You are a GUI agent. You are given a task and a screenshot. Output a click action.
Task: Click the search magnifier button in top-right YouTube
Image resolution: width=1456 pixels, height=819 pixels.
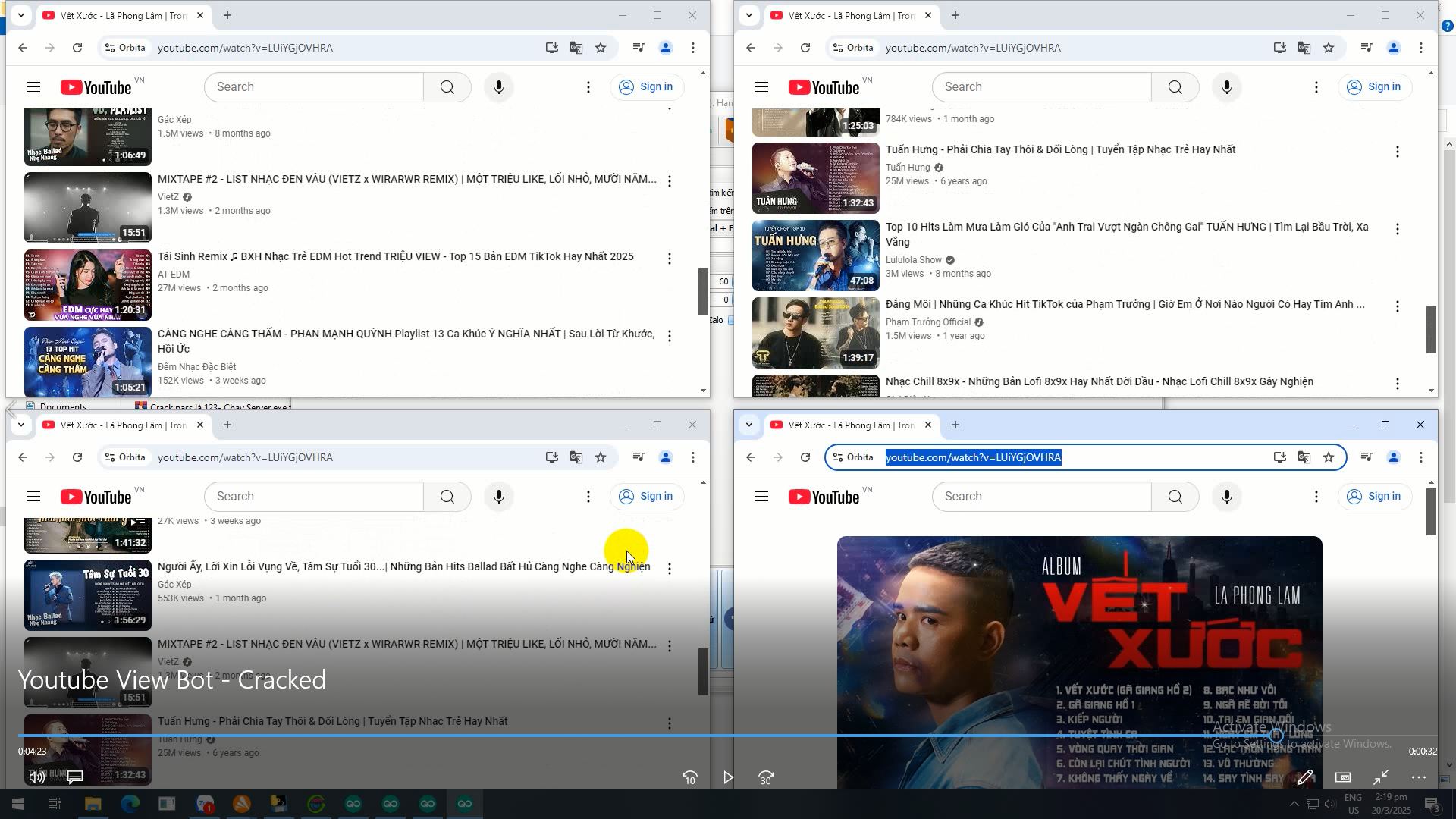1175,87
